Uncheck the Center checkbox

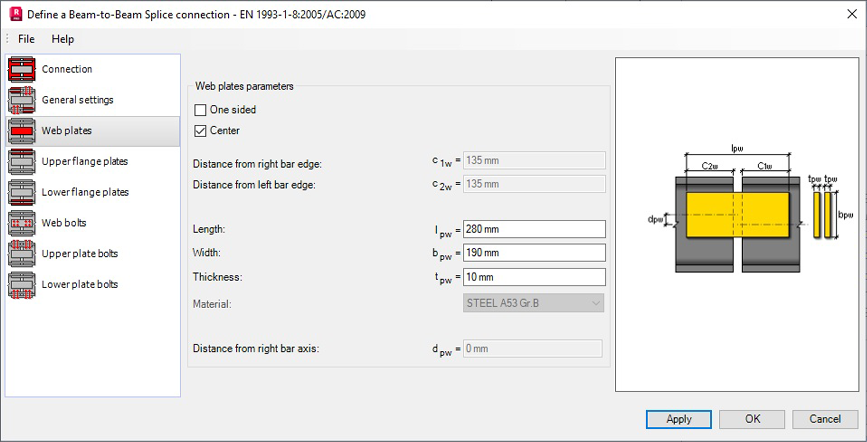(201, 131)
